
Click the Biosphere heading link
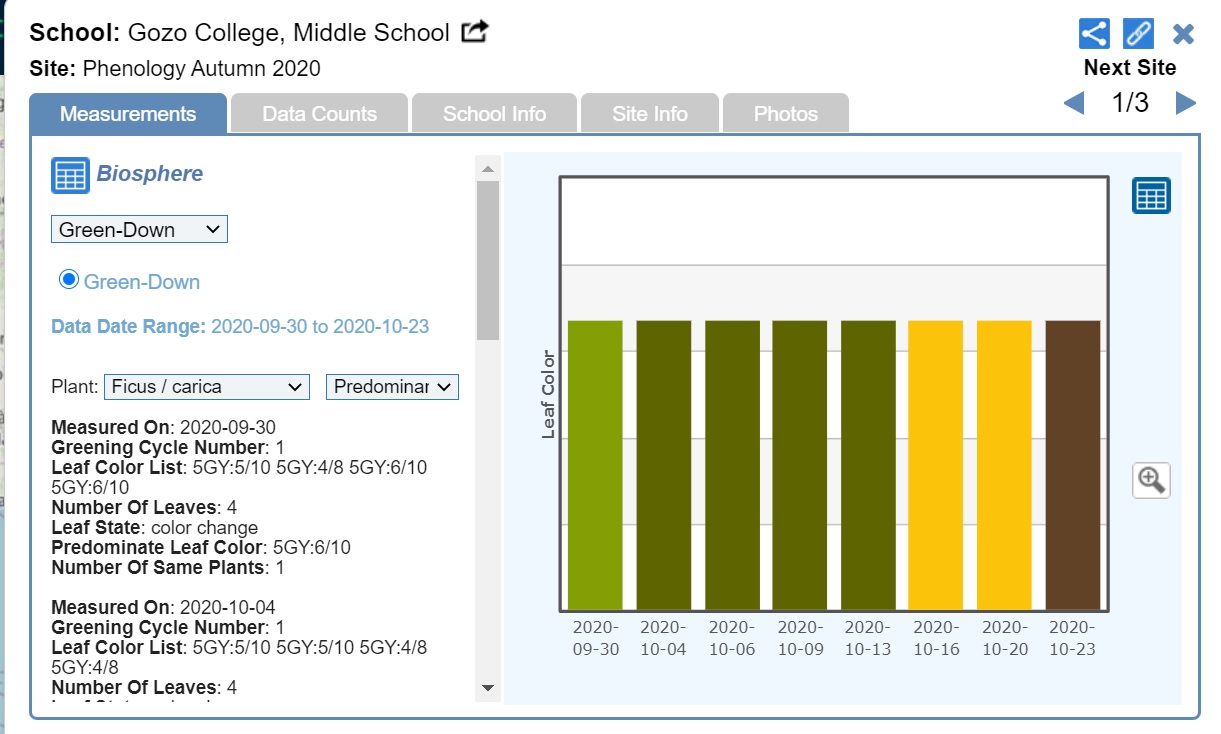(x=149, y=174)
